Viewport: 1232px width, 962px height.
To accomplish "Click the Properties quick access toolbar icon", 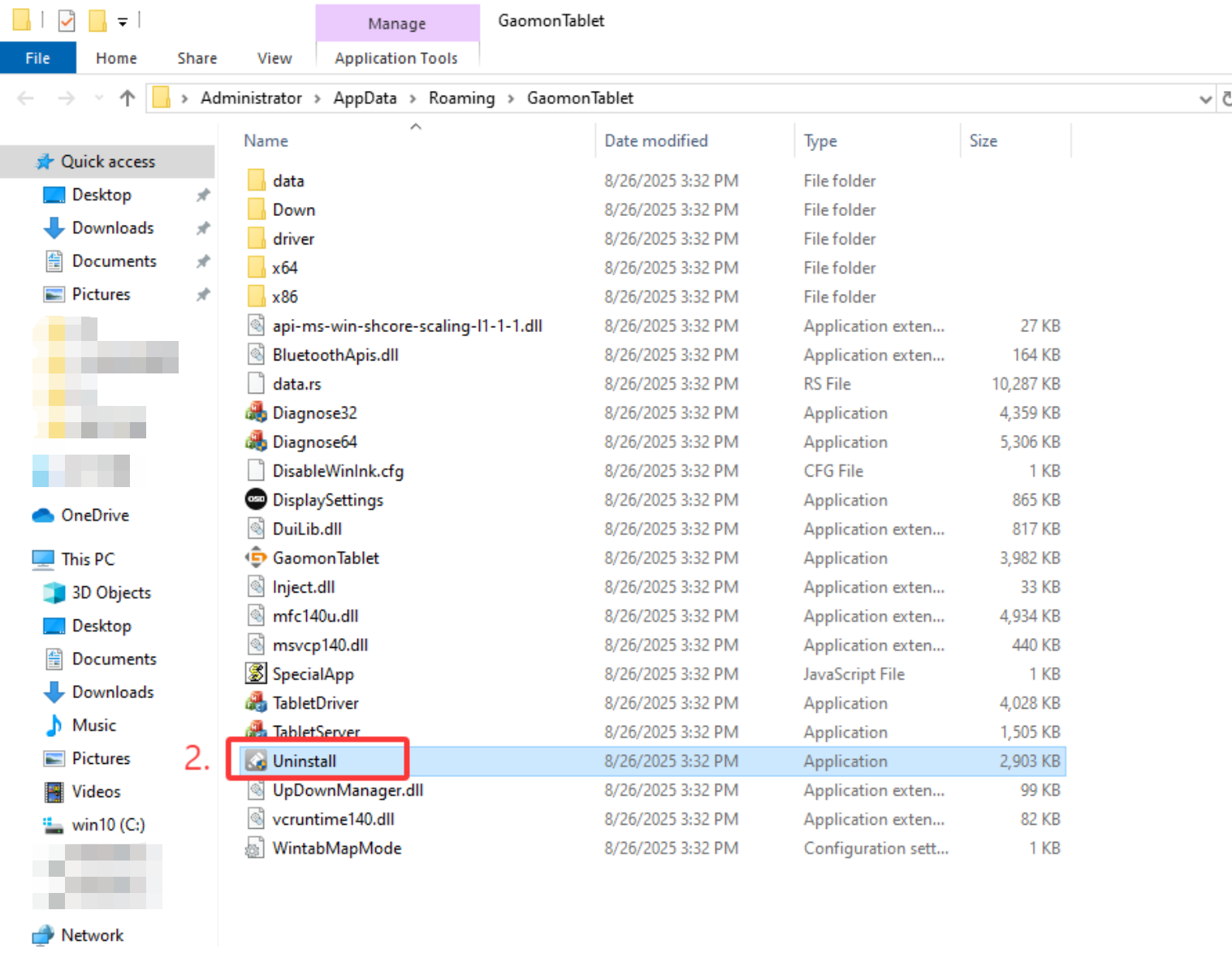I will 67,20.
